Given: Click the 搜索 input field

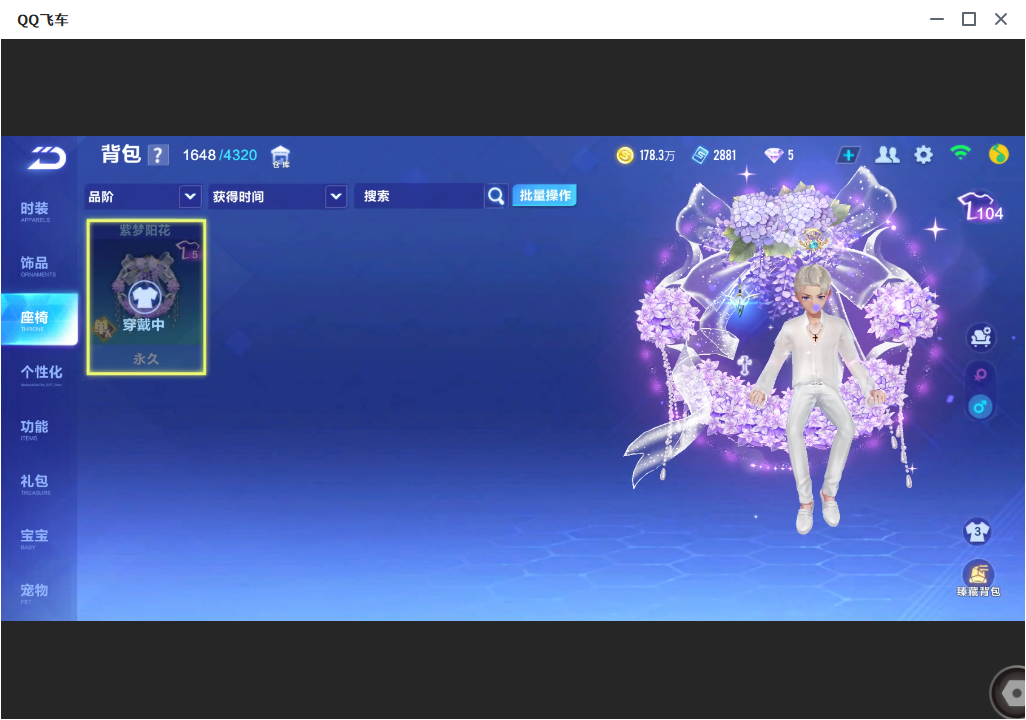Looking at the screenshot, I should [x=419, y=196].
